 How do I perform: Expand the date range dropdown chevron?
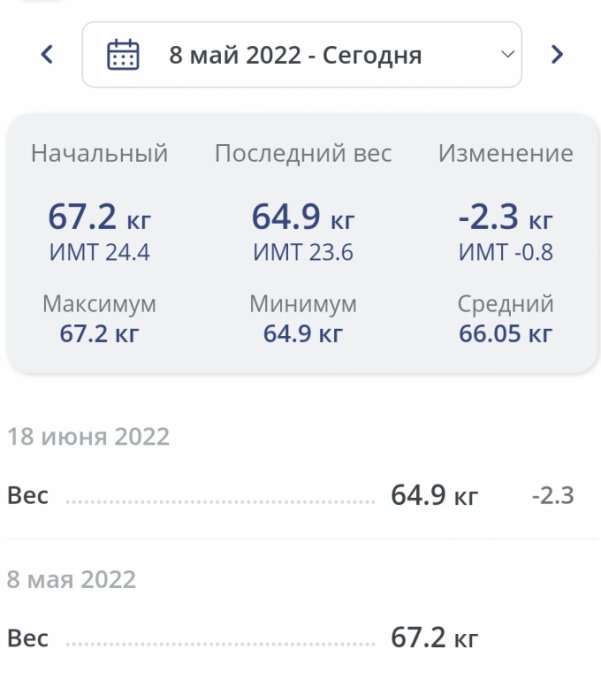[x=507, y=54]
